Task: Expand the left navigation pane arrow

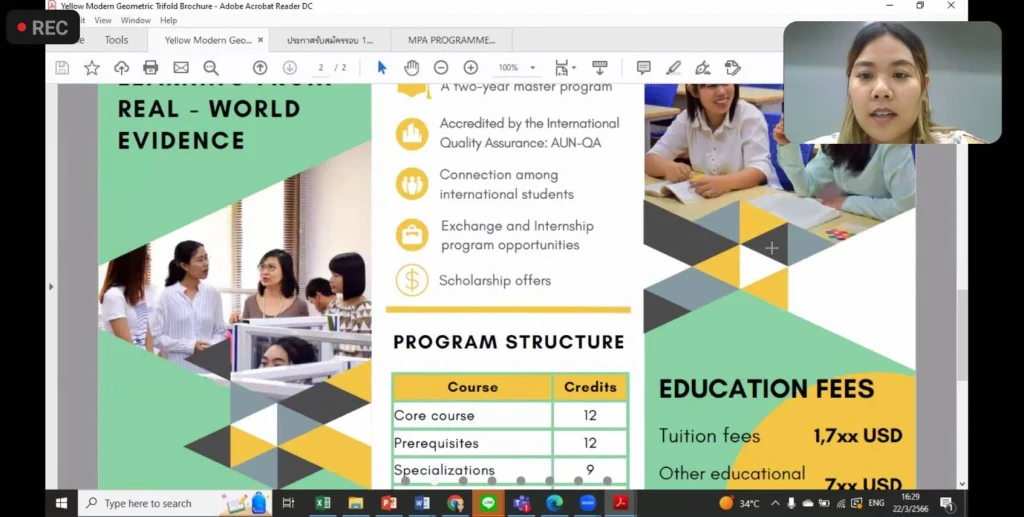Action: pyautogui.click(x=51, y=287)
